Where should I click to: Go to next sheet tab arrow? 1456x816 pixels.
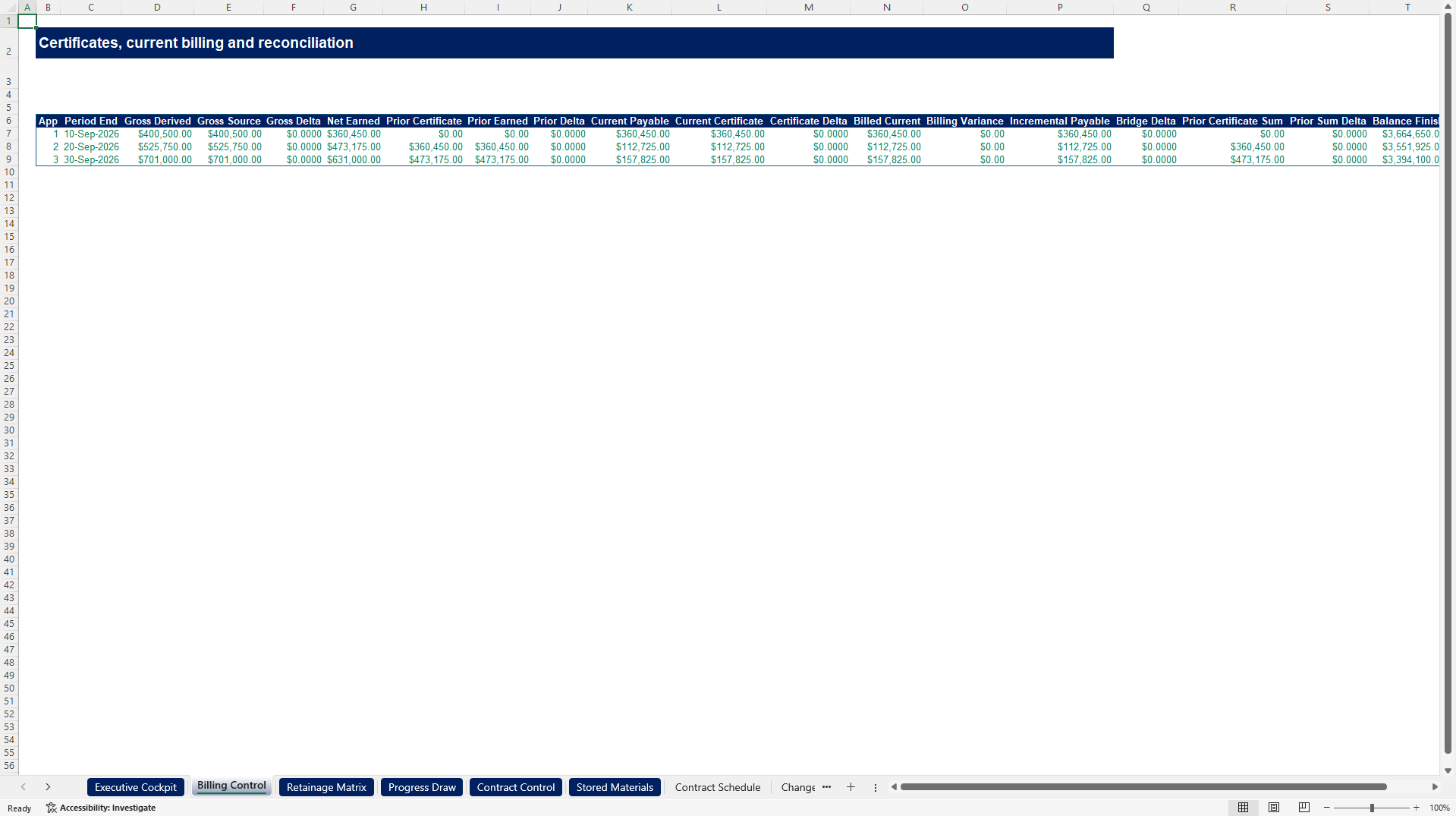point(48,787)
